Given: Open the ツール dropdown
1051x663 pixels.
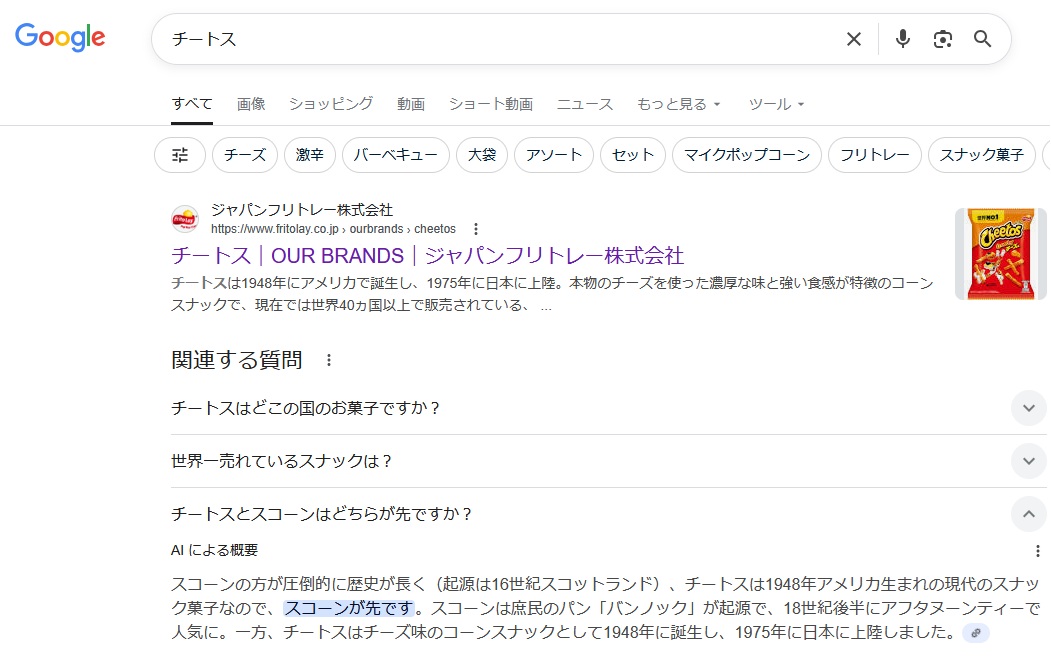Looking at the screenshot, I should [776, 104].
